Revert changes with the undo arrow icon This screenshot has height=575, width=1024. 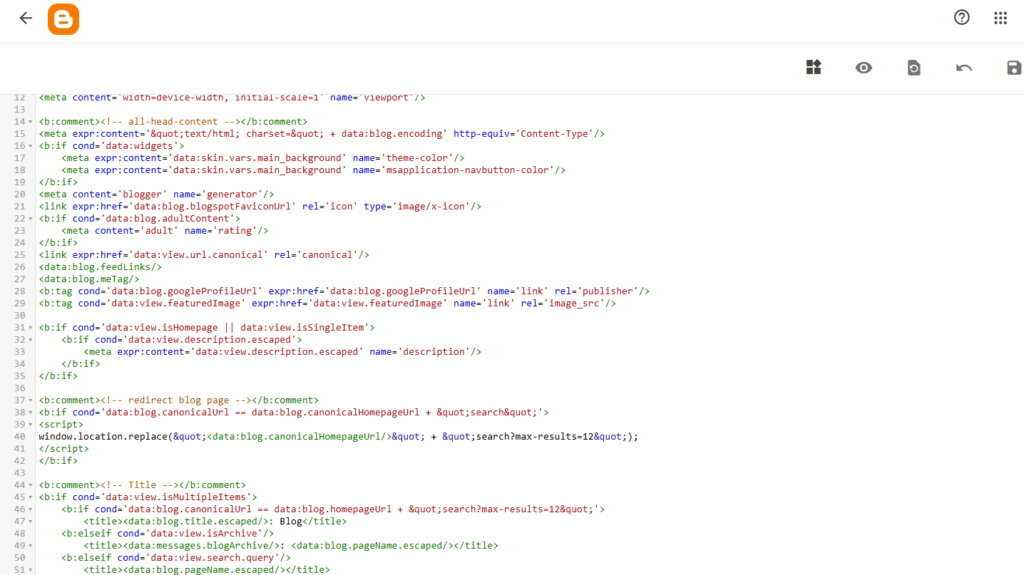click(963, 67)
